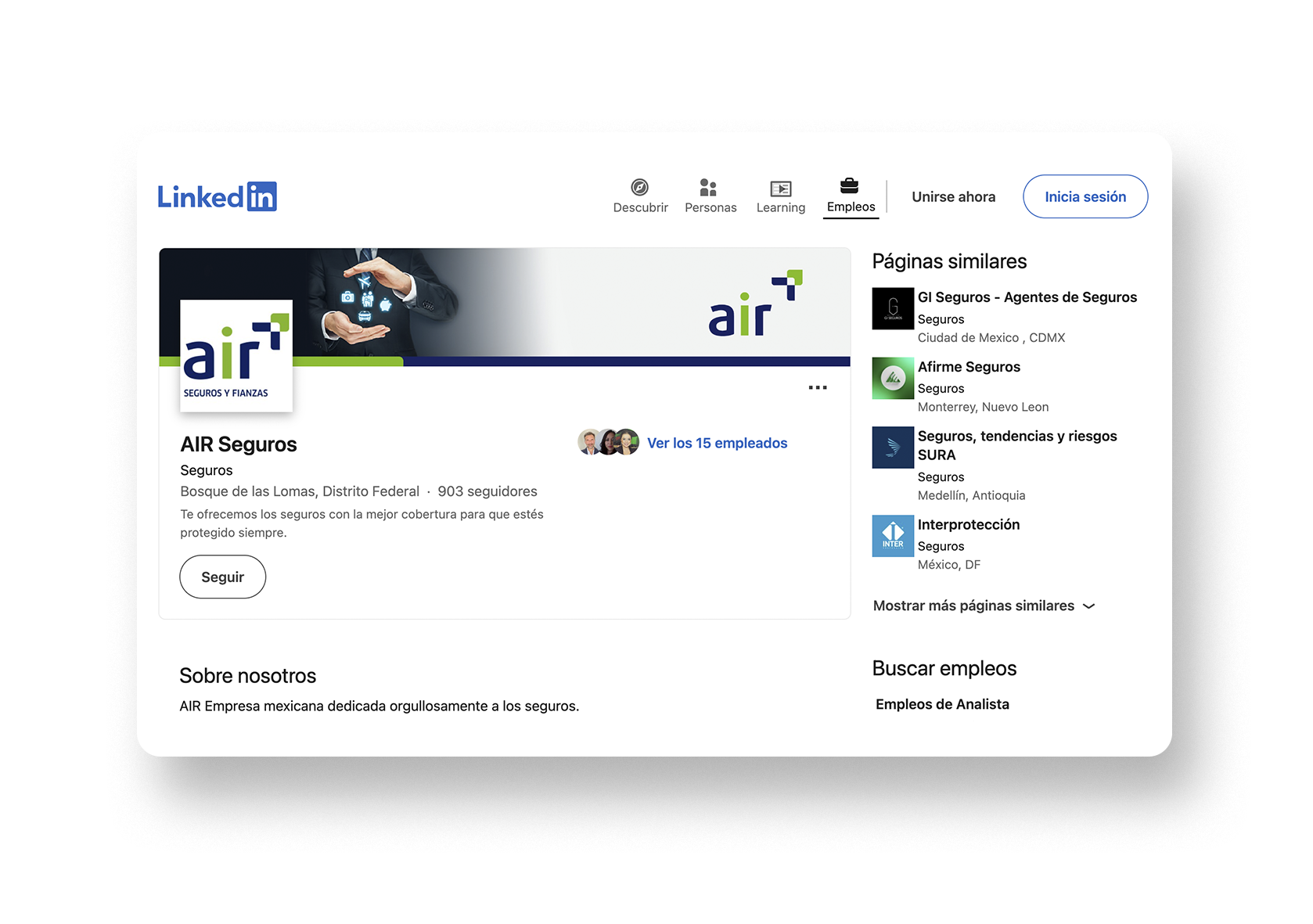Open the three-dot more options menu
The image size is (1313, 924).
[x=818, y=387]
